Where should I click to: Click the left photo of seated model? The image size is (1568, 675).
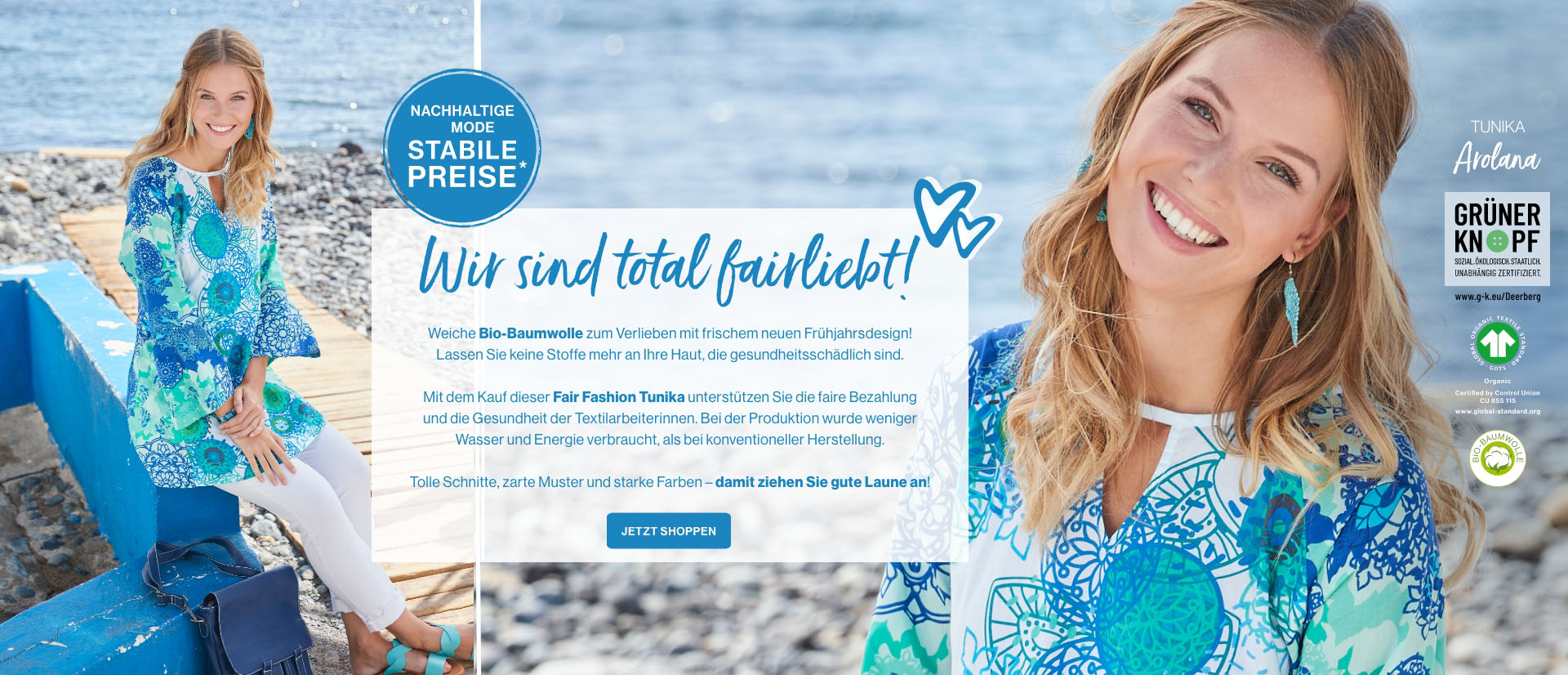click(237, 337)
